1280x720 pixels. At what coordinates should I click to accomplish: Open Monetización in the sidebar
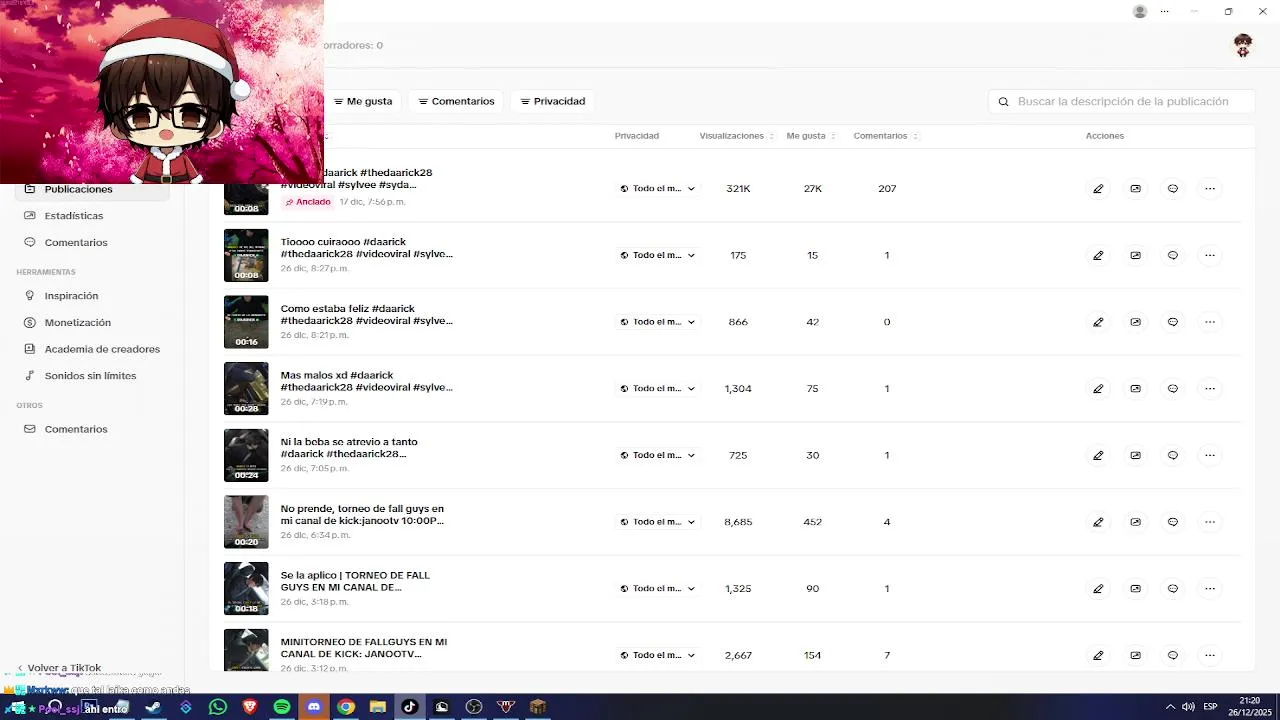point(92,322)
